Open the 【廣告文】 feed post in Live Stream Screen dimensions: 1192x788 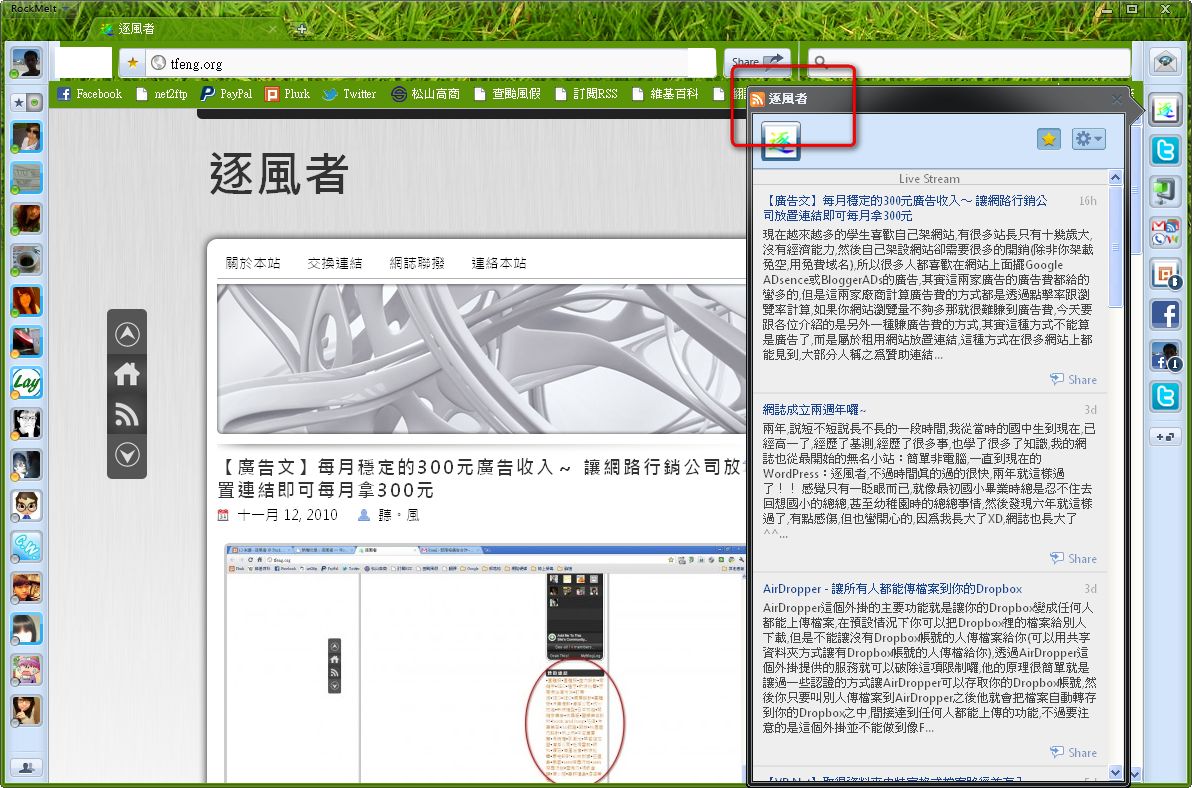[x=905, y=208]
